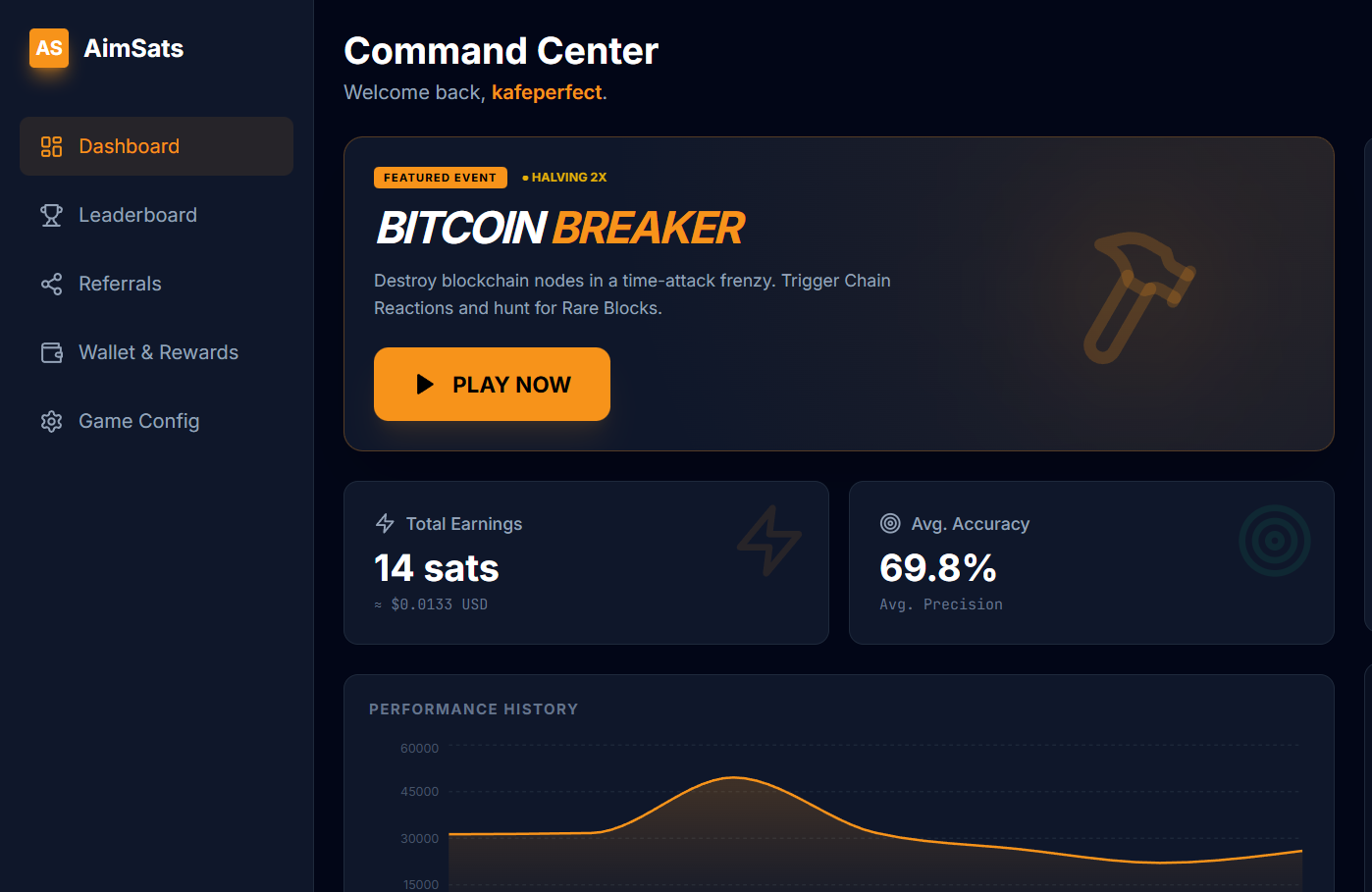Click the target icon beside Avg. Accuracy

coord(890,523)
